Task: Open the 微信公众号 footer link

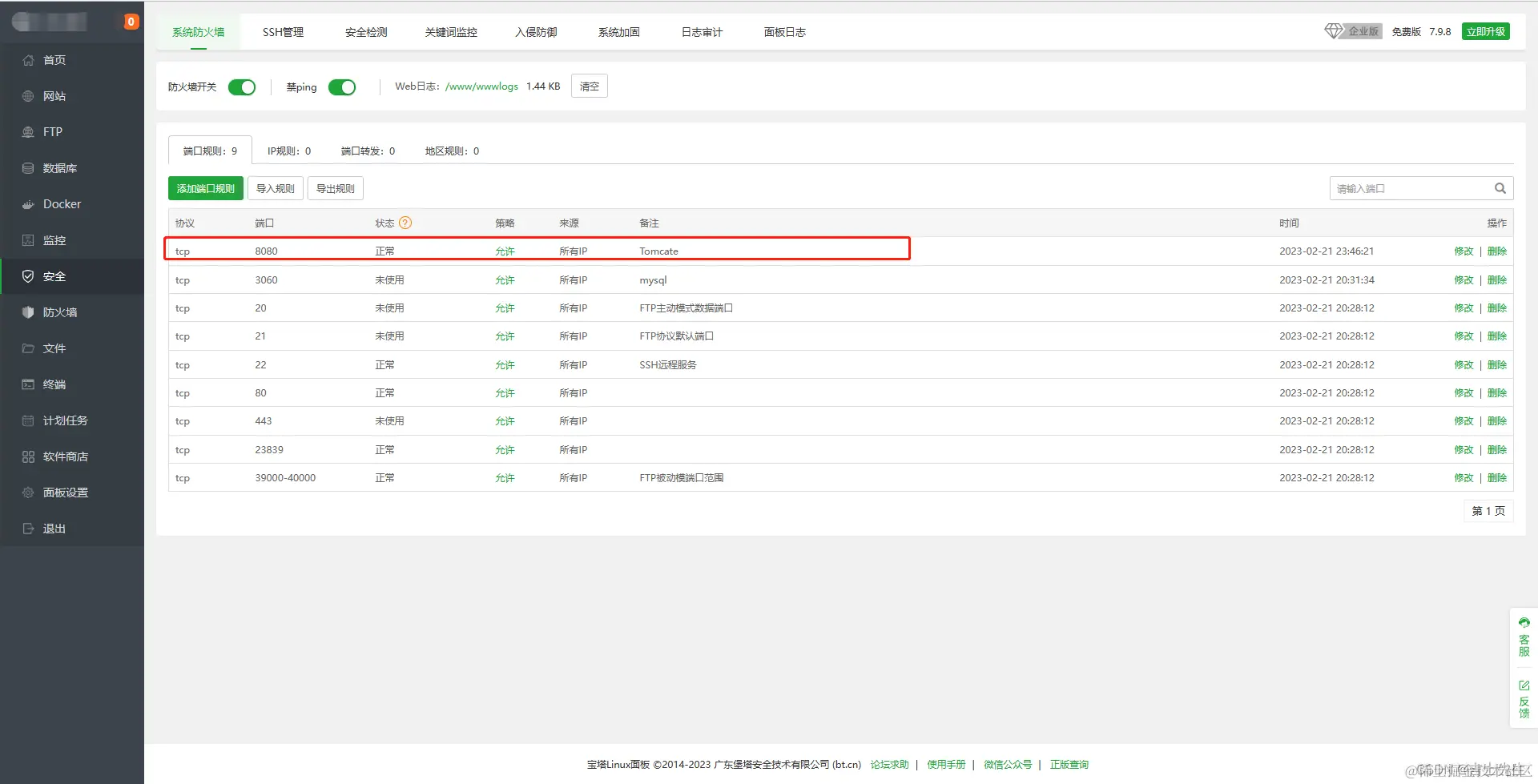Action: 1008,764
